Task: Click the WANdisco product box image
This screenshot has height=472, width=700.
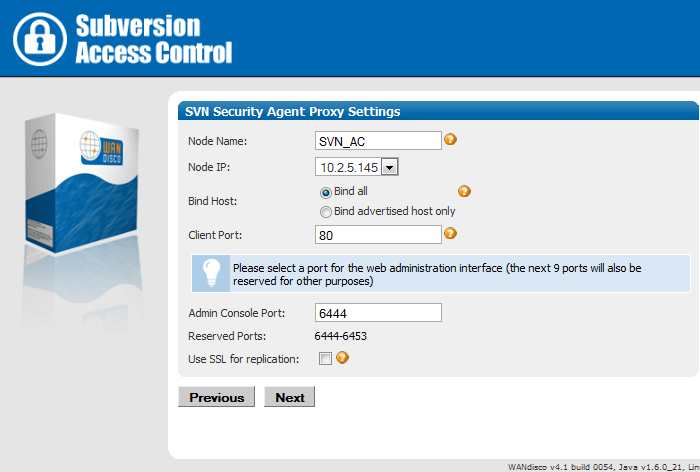Action: (x=82, y=183)
